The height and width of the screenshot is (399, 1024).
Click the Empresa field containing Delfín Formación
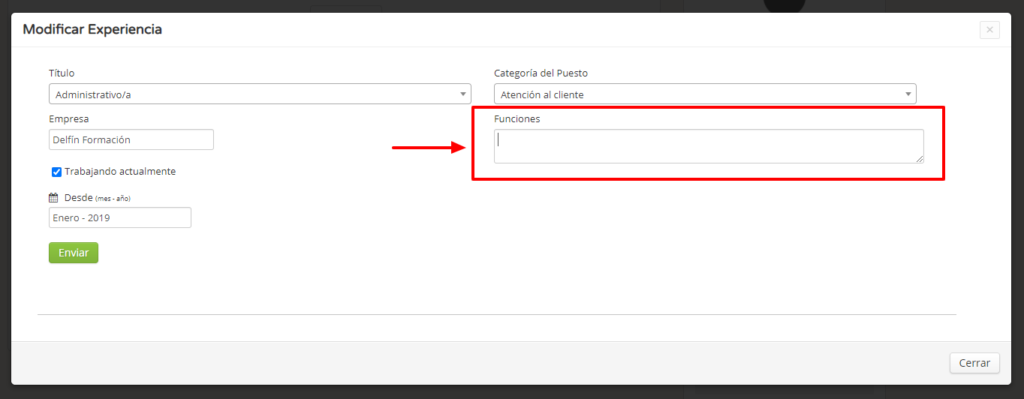[131, 139]
